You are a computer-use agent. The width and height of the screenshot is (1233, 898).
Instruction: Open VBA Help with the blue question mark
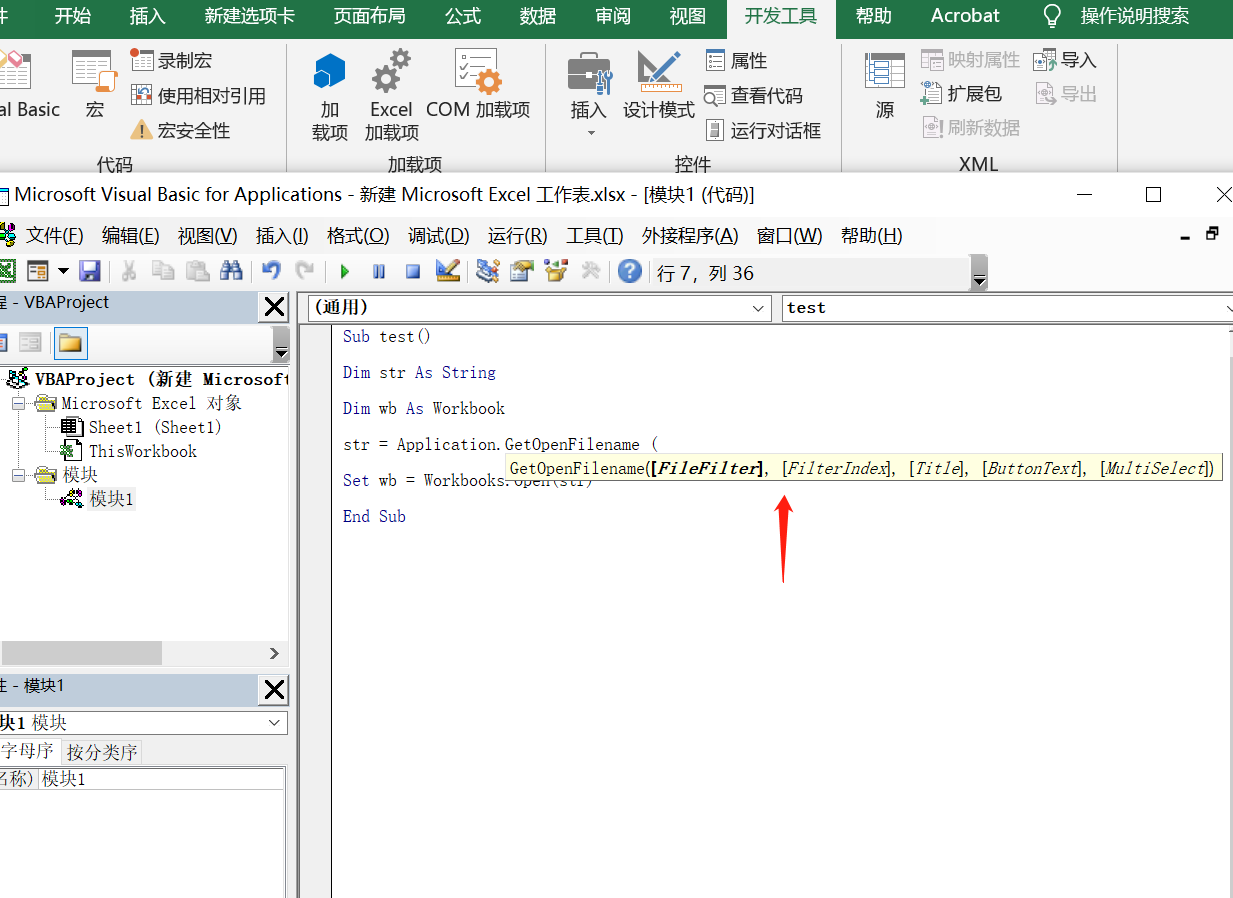(x=629, y=271)
